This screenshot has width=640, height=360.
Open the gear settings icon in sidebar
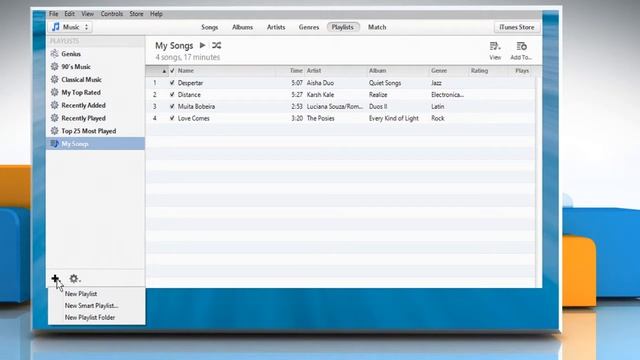coord(74,279)
